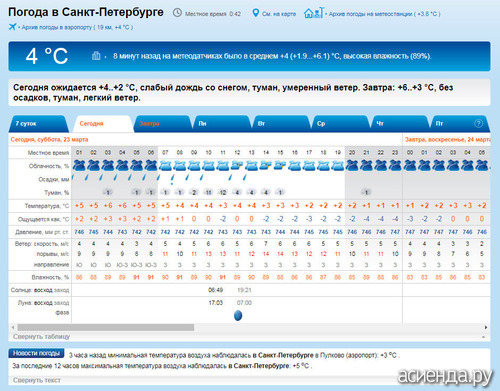Click the cloudiness icon for hour 07
The height and width of the screenshot is (391, 500).
165,165
